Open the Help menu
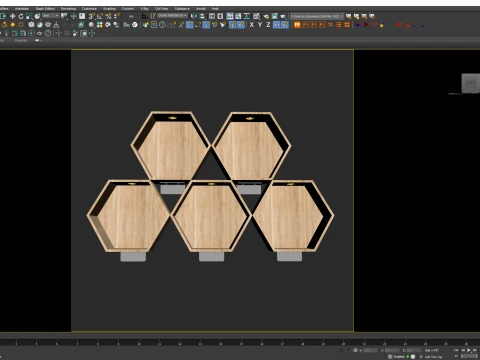Screen dimensions: 480x360 tap(215, 8)
